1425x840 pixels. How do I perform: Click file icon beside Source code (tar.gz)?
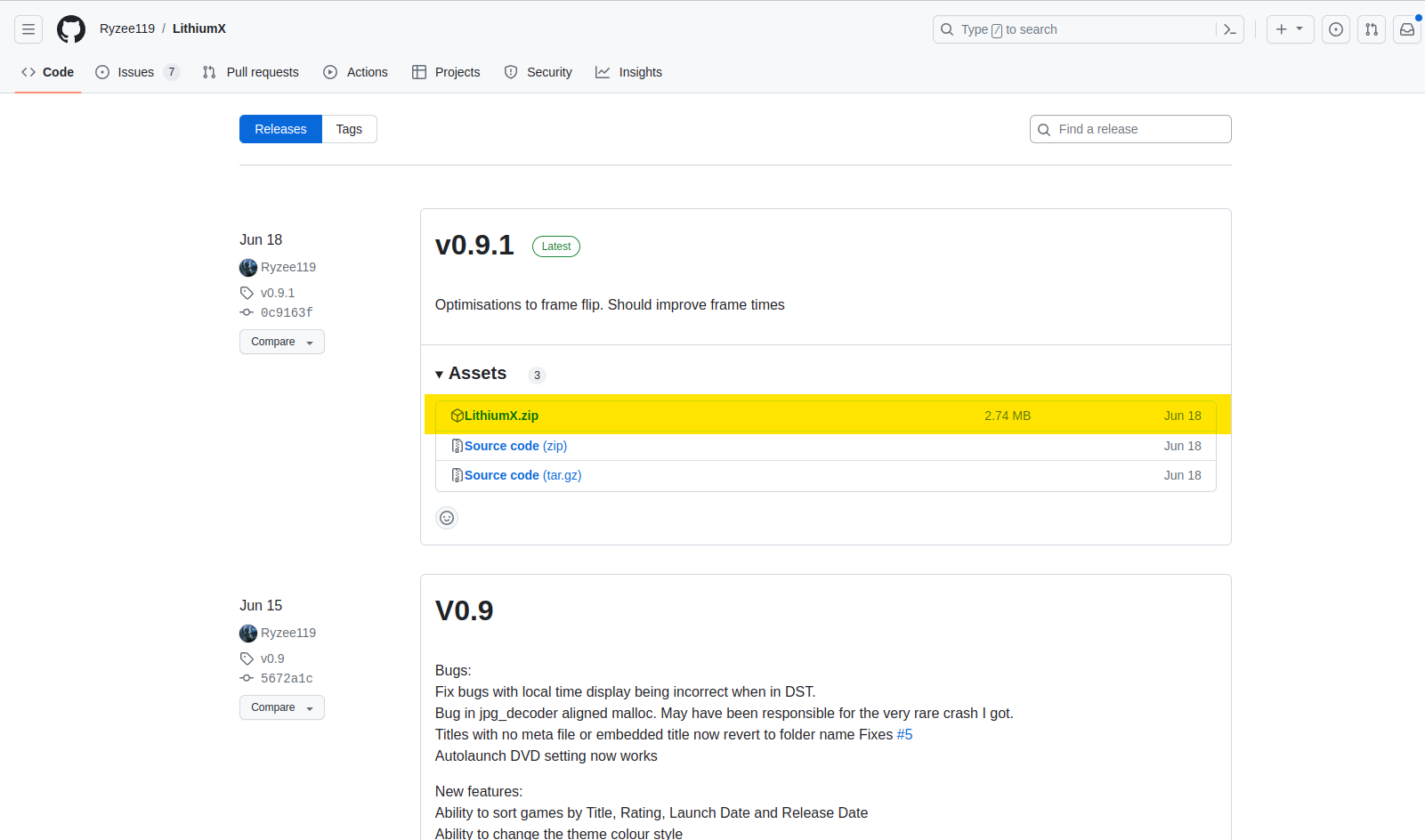click(x=457, y=475)
